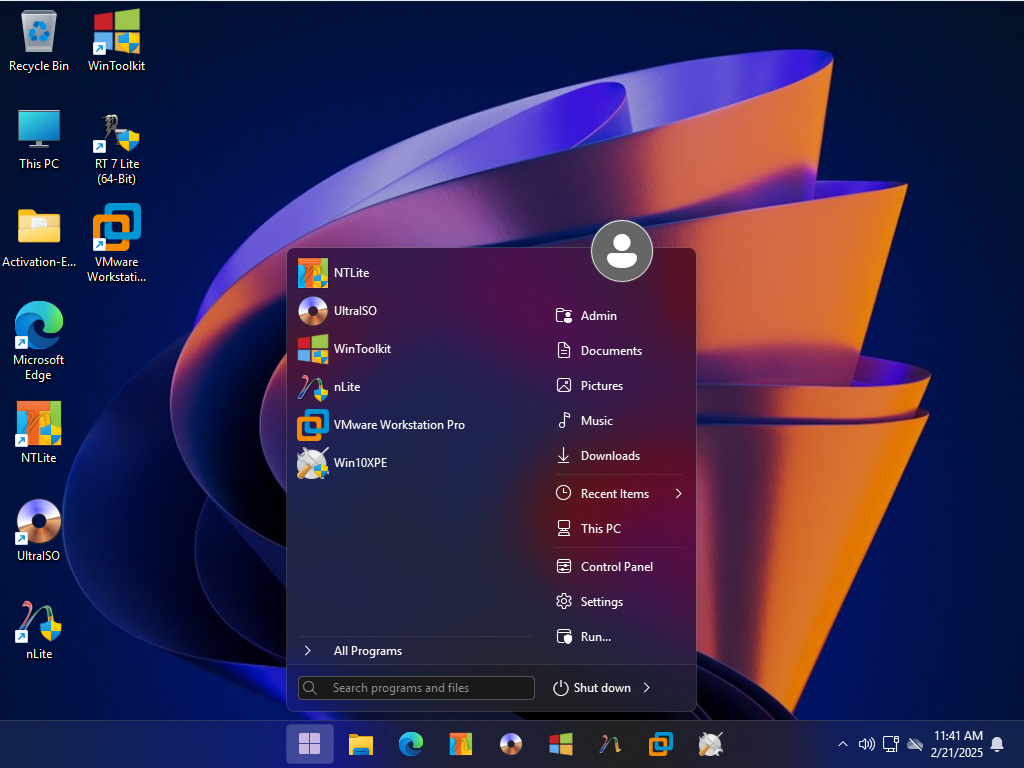Open nLite from Start menu programs
Image resolution: width=1024 pixels, height=768 pixels.
tap(415, 387)
